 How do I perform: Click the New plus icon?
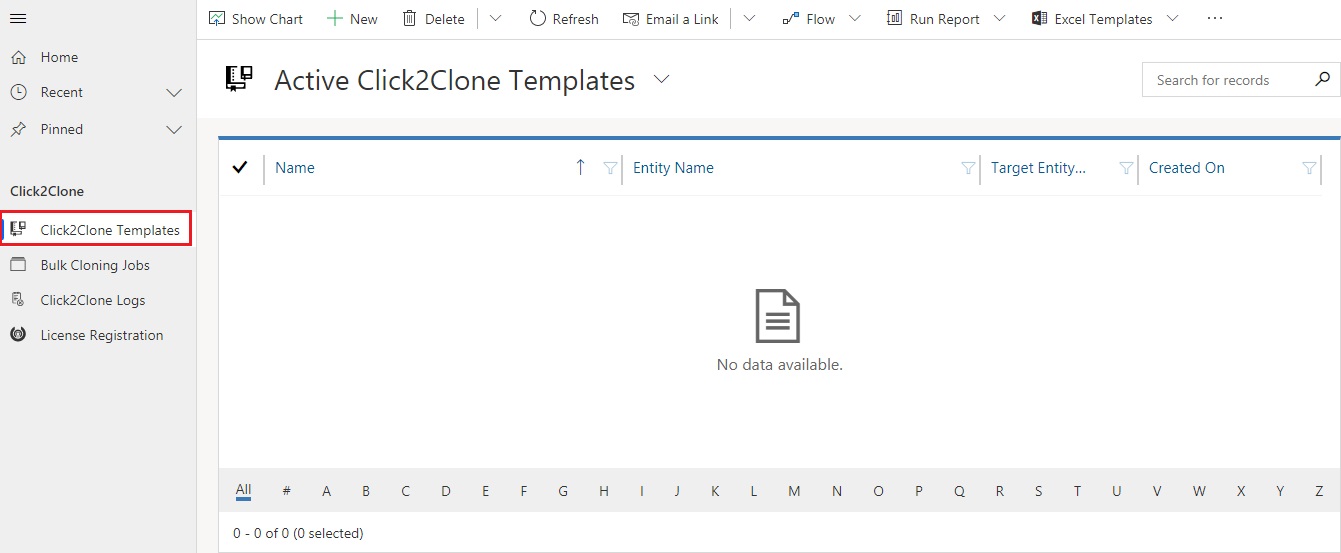pos(335,18)
